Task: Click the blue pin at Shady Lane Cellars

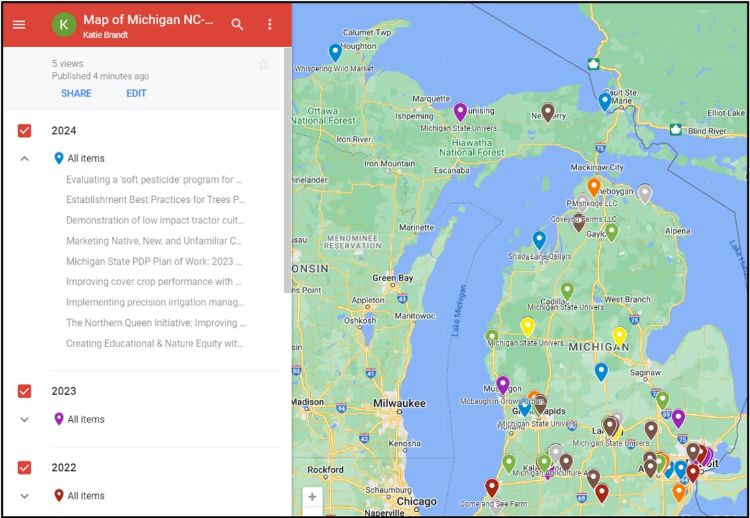Action: click(539, 240)
